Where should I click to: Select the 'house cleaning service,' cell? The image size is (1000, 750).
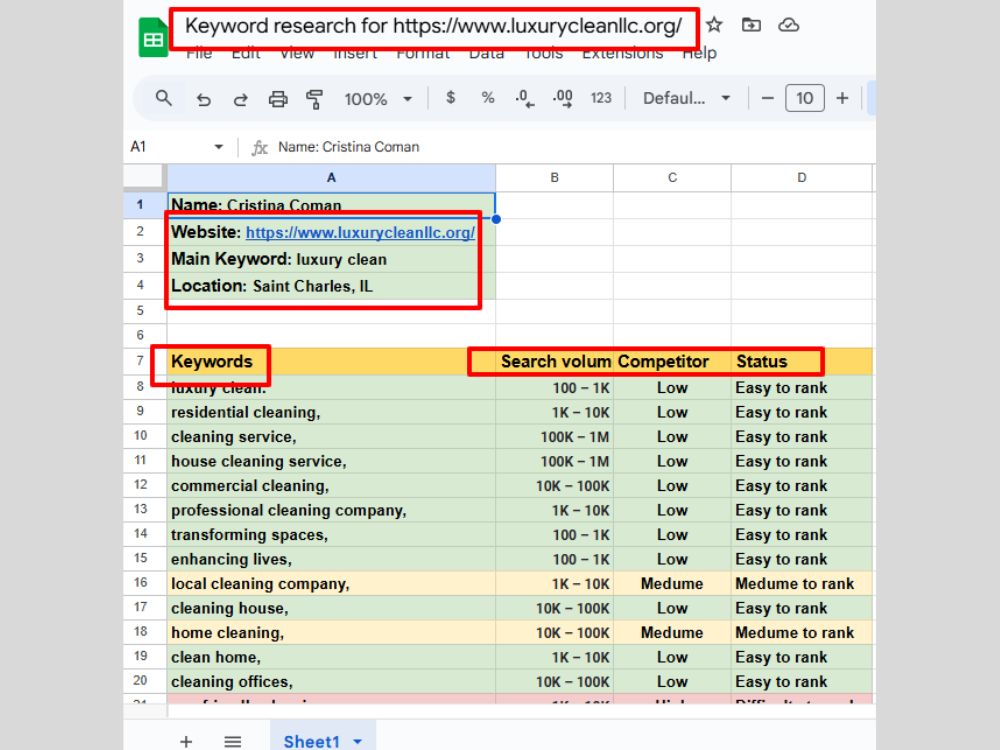tap(331, 461)
